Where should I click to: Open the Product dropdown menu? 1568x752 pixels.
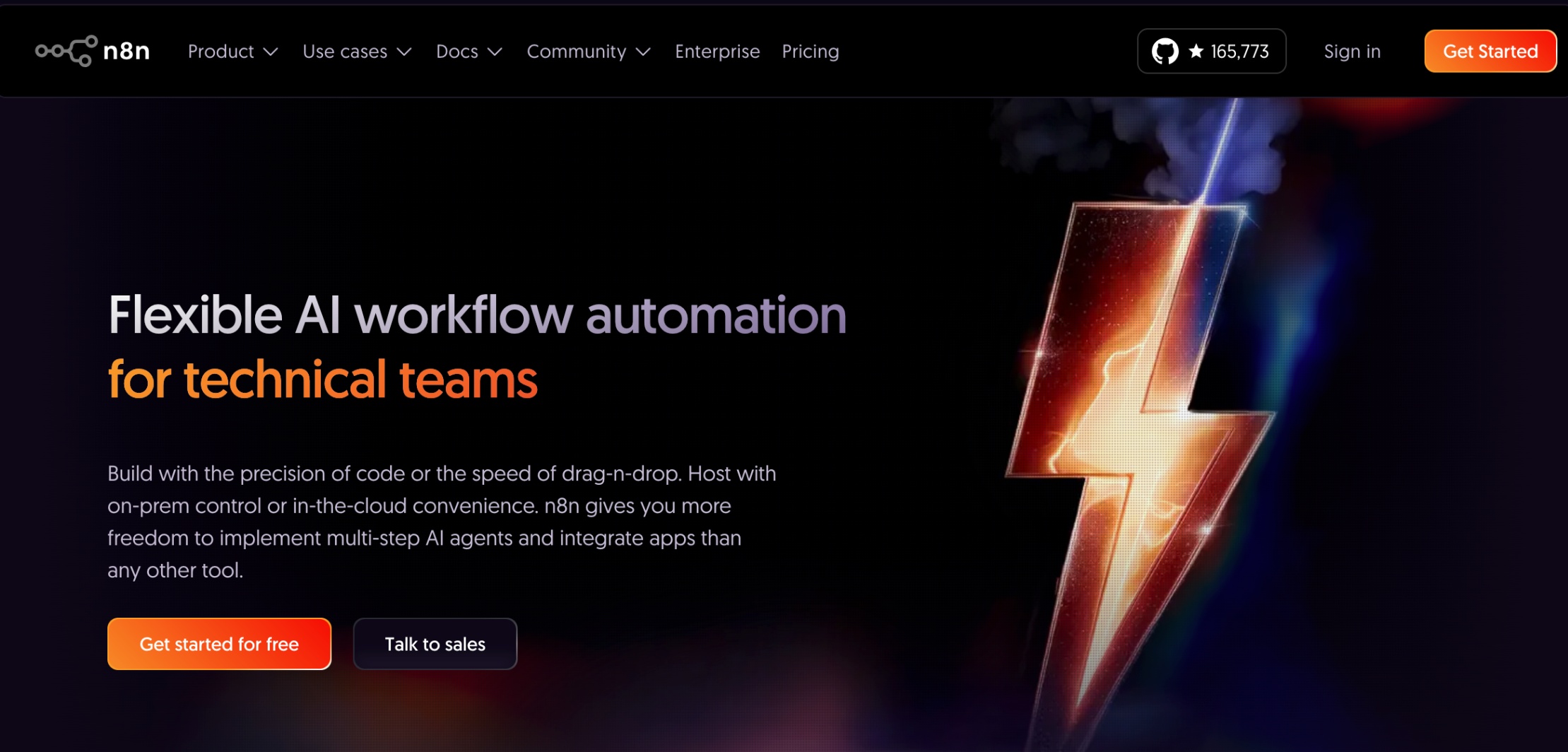[221, 51]
